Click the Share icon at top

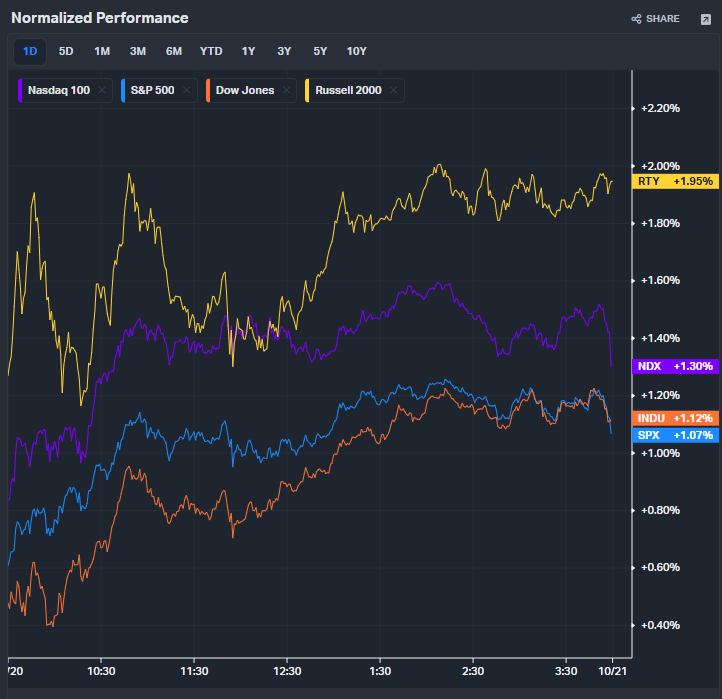click(x=637, y=19)
